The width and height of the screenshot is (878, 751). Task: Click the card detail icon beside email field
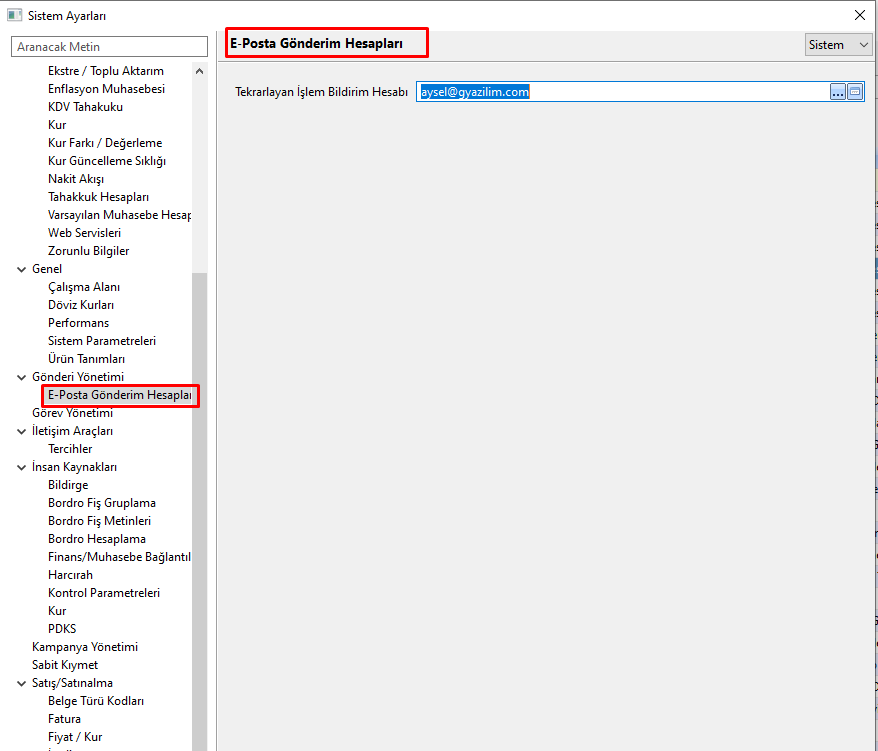click(x=855, y=92)
